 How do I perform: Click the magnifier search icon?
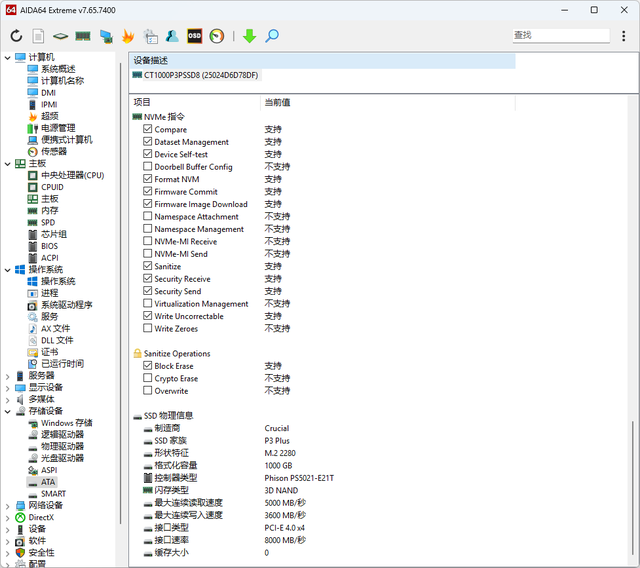[x=272, y=36]
